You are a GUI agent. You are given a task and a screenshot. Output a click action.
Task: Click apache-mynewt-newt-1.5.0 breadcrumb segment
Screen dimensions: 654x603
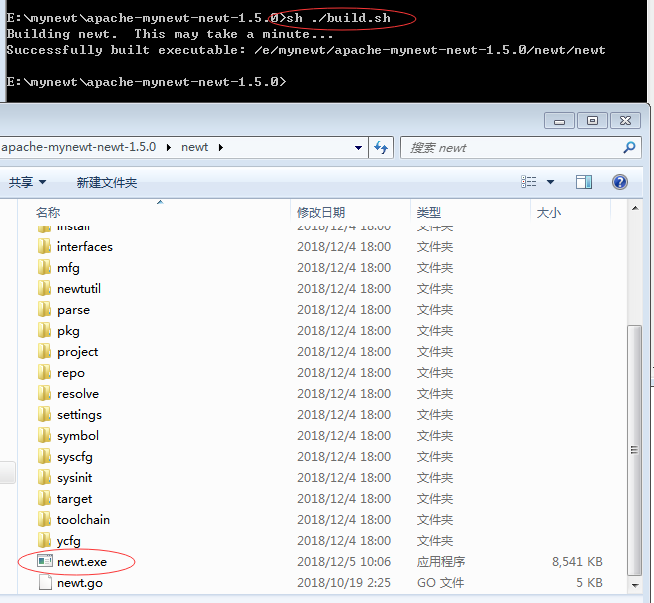(78, 147)
